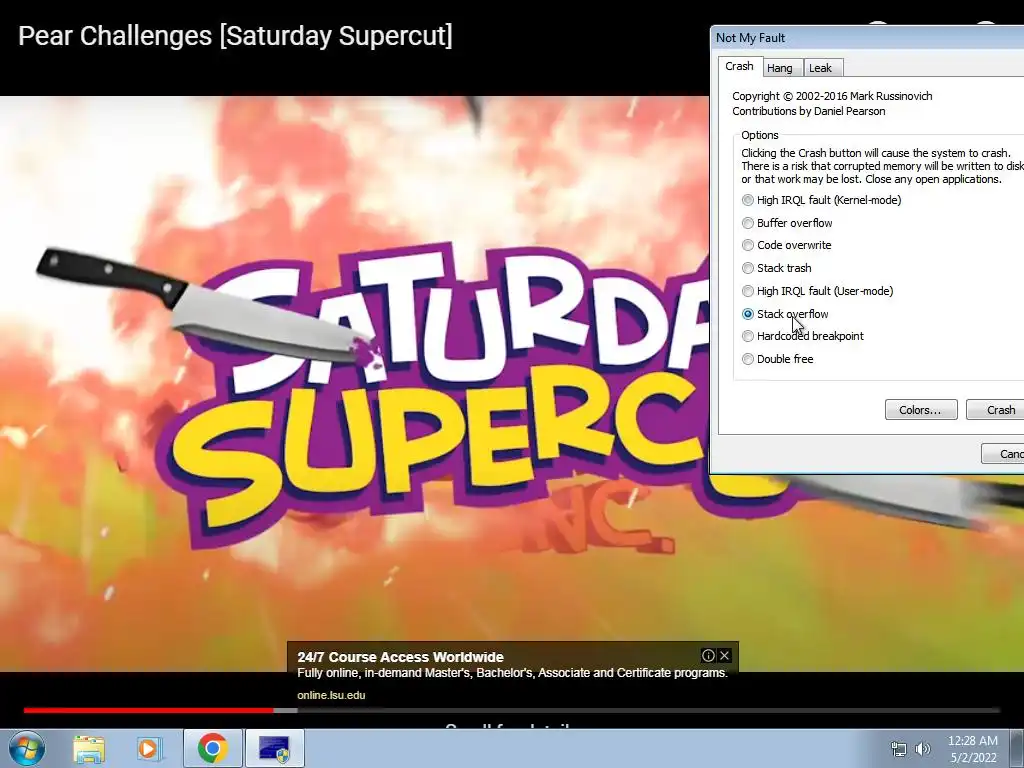Select High IRQL fault (Kernel-mode) option
Image resolution: width=1024 pixels, height=768 pixels.
(x=822, y=200)
